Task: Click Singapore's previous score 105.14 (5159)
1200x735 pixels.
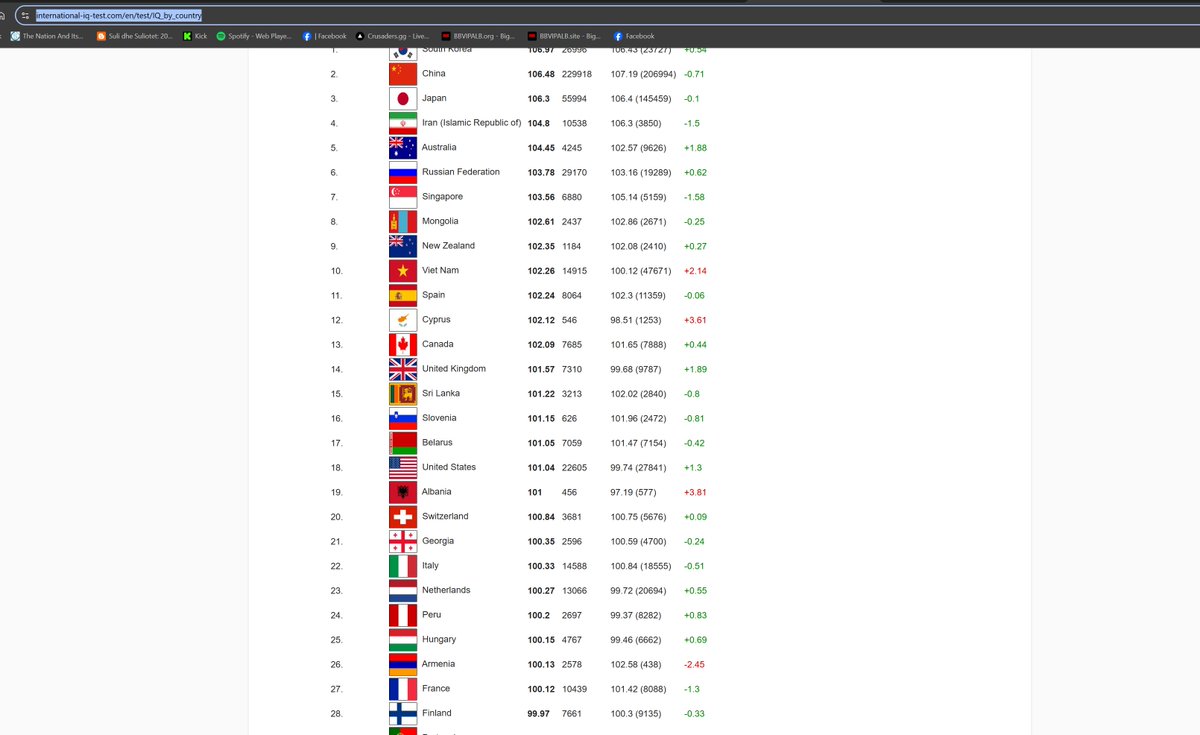Action: point(638,197)
